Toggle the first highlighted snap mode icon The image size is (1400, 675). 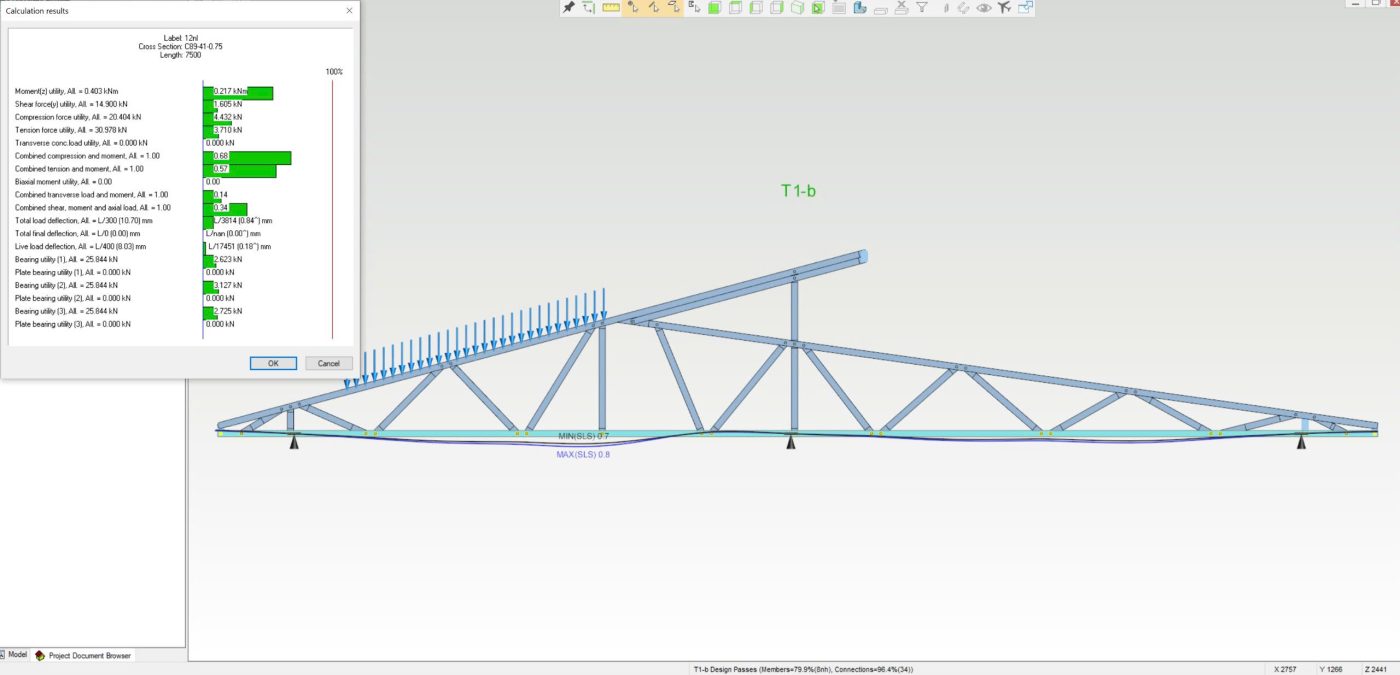click(x=632, y=8)
